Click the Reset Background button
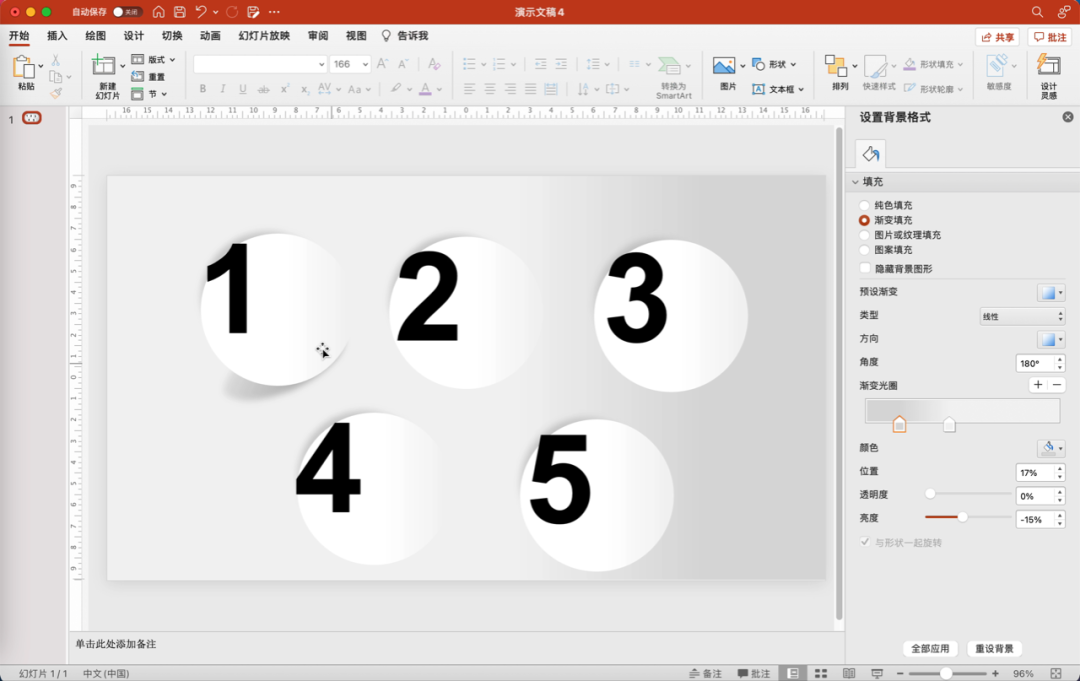This screenshot has width=1080, height=681. [x=995, y=649]
